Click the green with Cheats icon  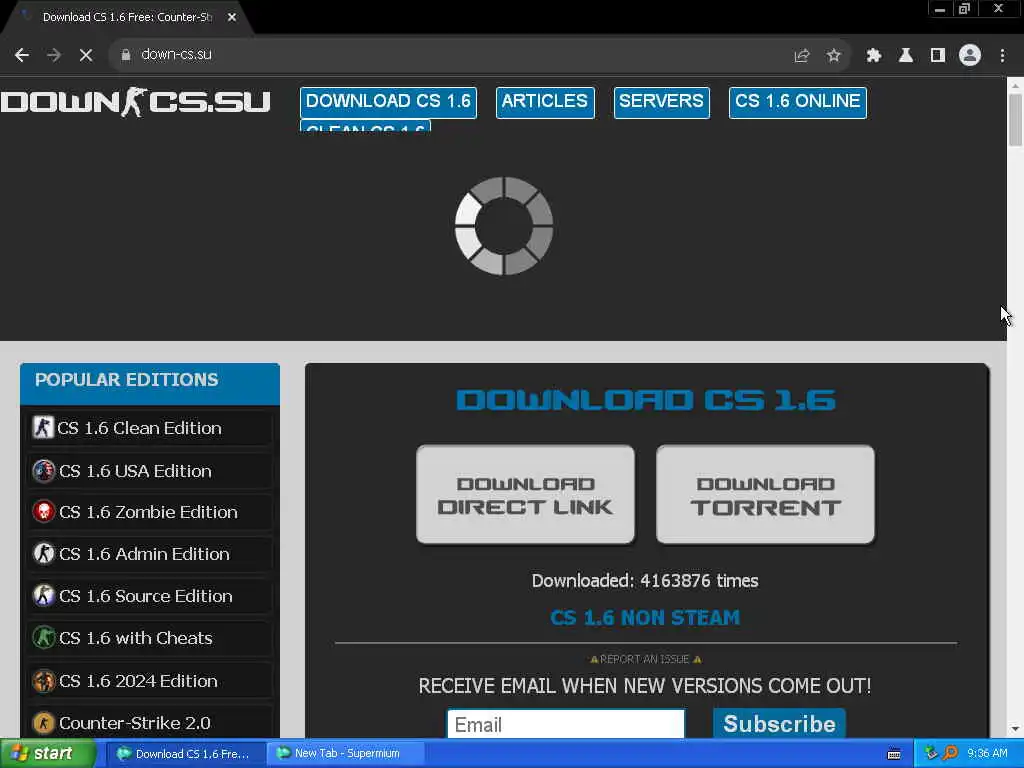tap(44, 637)
